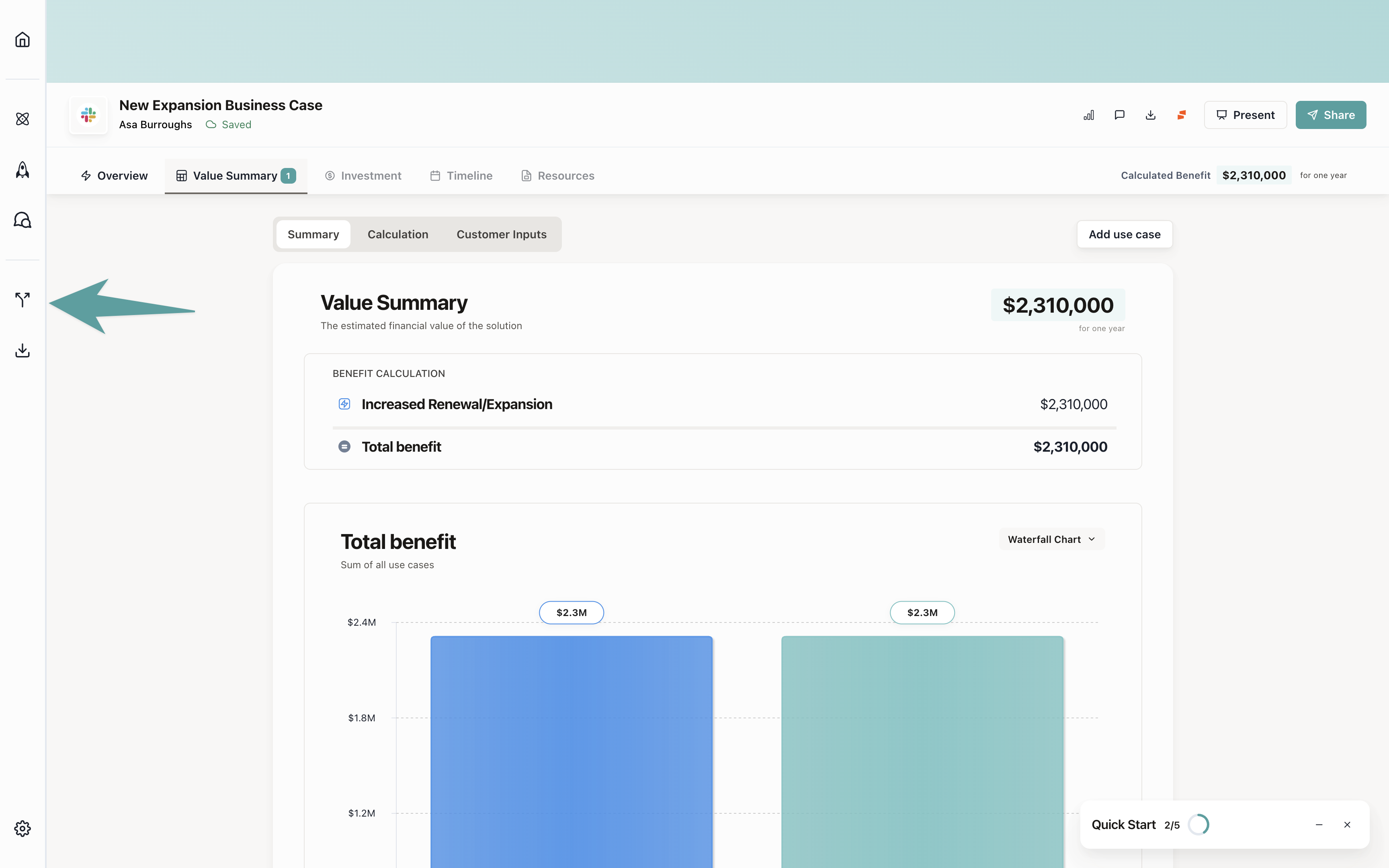Open the comments speech bubble icon

[1119, 115]
